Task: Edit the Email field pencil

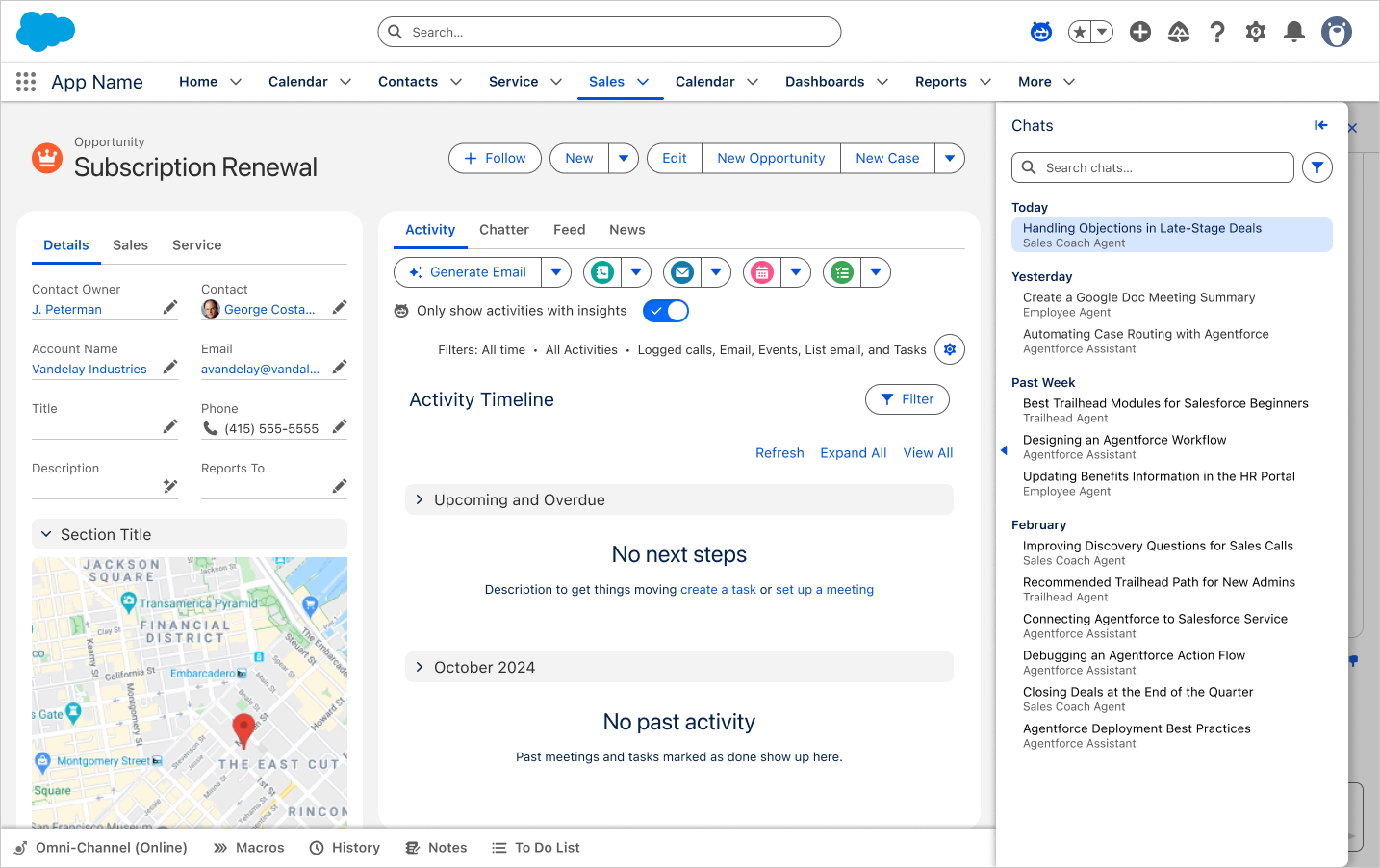Action: pyautogui.click(x=340, y=368)
